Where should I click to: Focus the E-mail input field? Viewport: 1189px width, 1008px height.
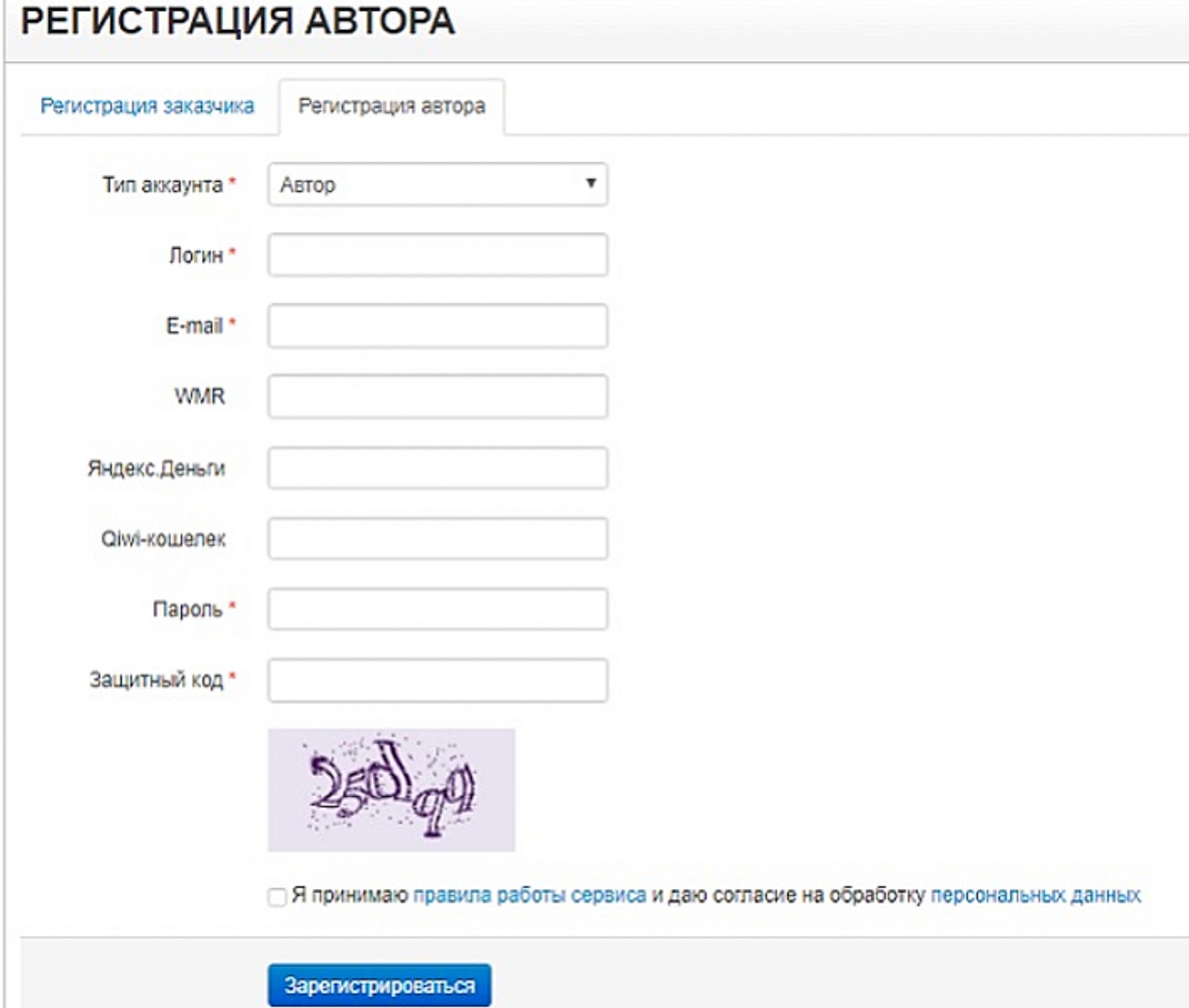click(x=437, y=326)
